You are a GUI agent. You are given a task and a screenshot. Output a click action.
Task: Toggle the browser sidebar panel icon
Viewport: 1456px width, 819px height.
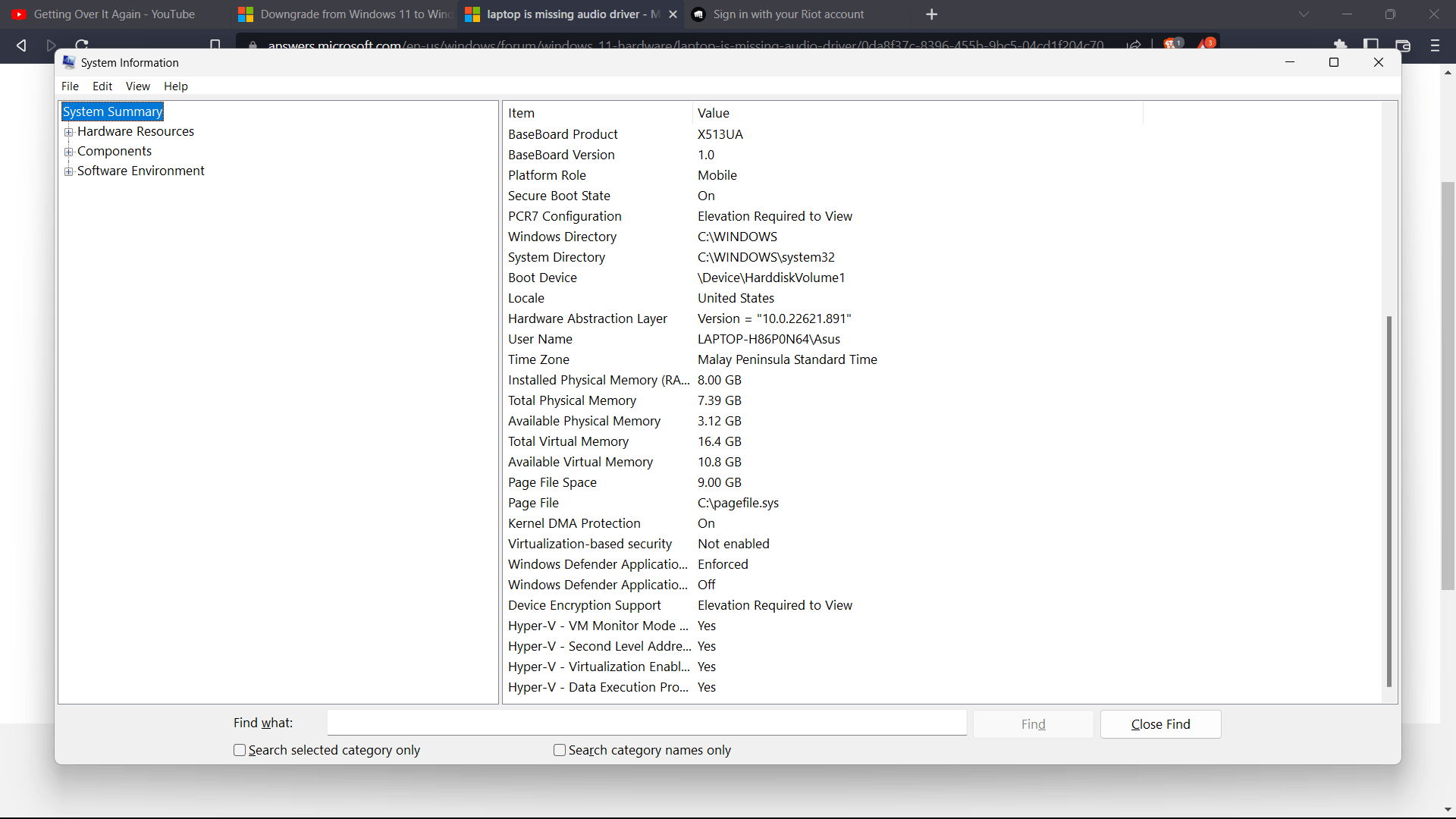tap(1371, 45)
